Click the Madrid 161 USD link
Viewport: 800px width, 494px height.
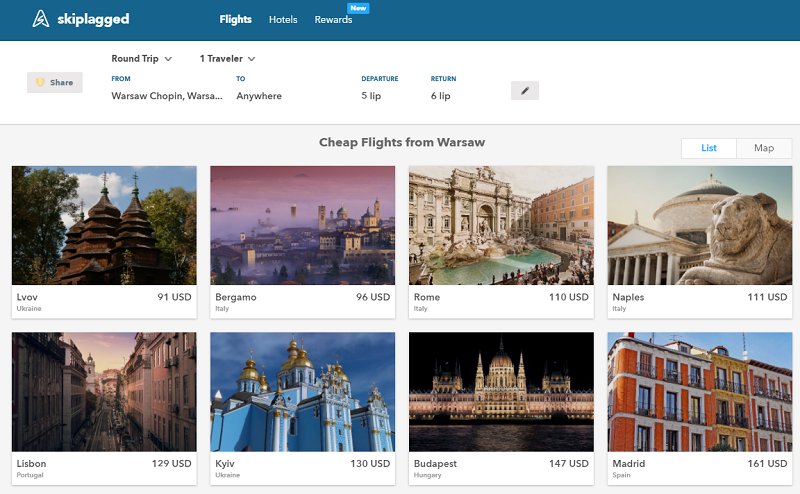click(699, 465)
